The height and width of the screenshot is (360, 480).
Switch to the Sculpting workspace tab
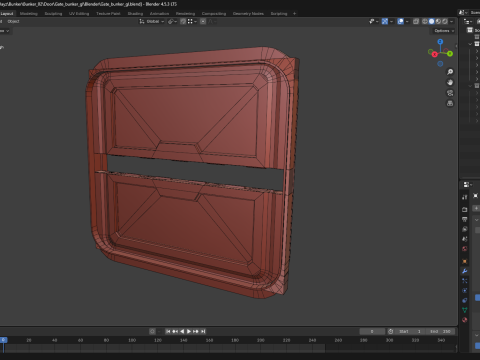click(53, 14)
